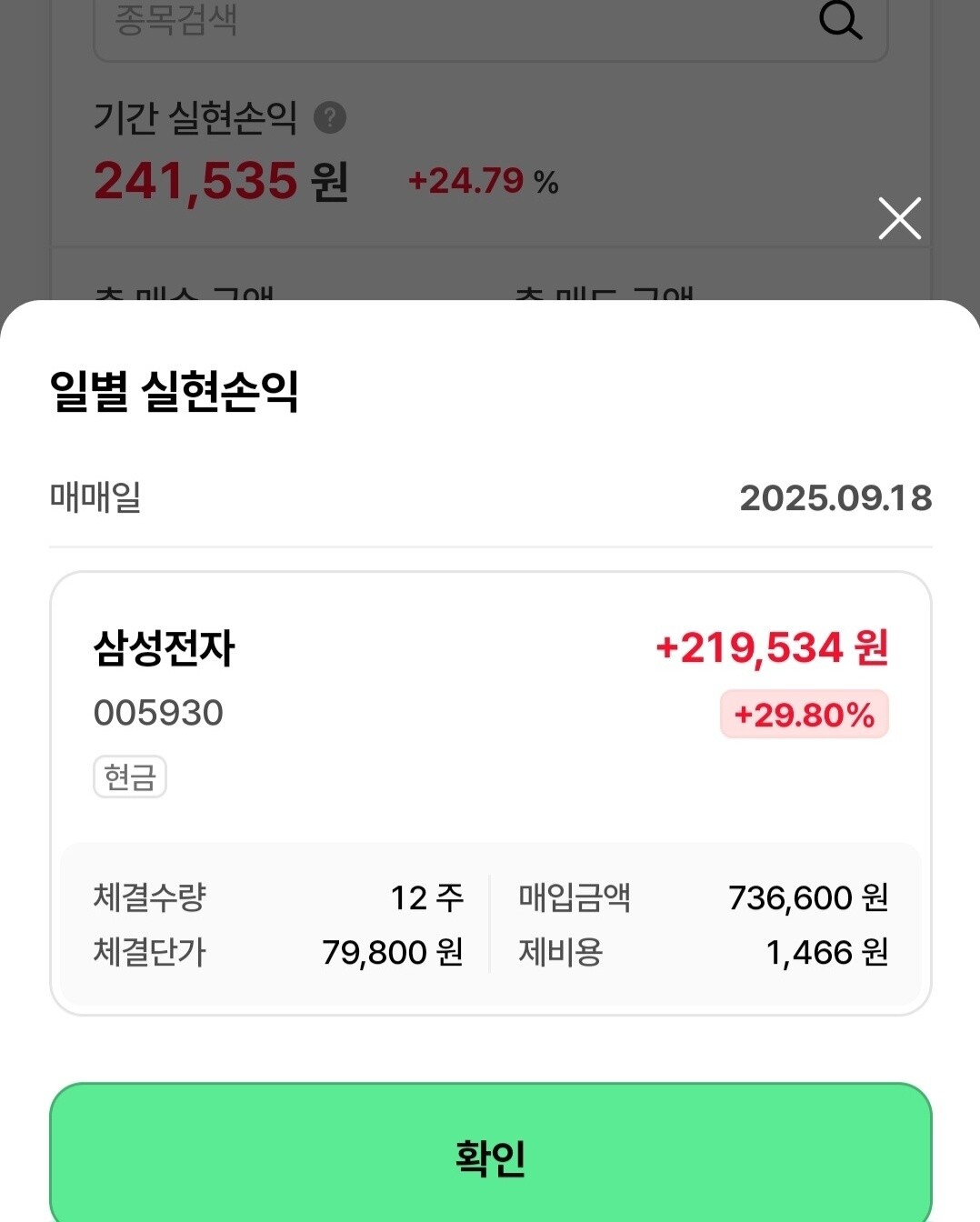This screenshot has width=980, height=1222.
Task: Tap the +219,534 원 profit amount
Action: [x=772, y=648]
